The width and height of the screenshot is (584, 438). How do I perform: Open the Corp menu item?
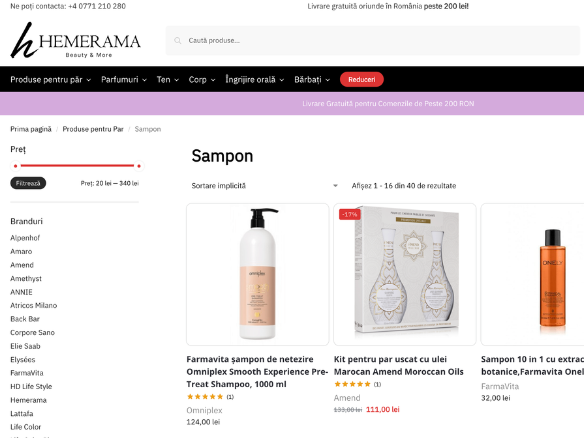[x=202, y=79]
